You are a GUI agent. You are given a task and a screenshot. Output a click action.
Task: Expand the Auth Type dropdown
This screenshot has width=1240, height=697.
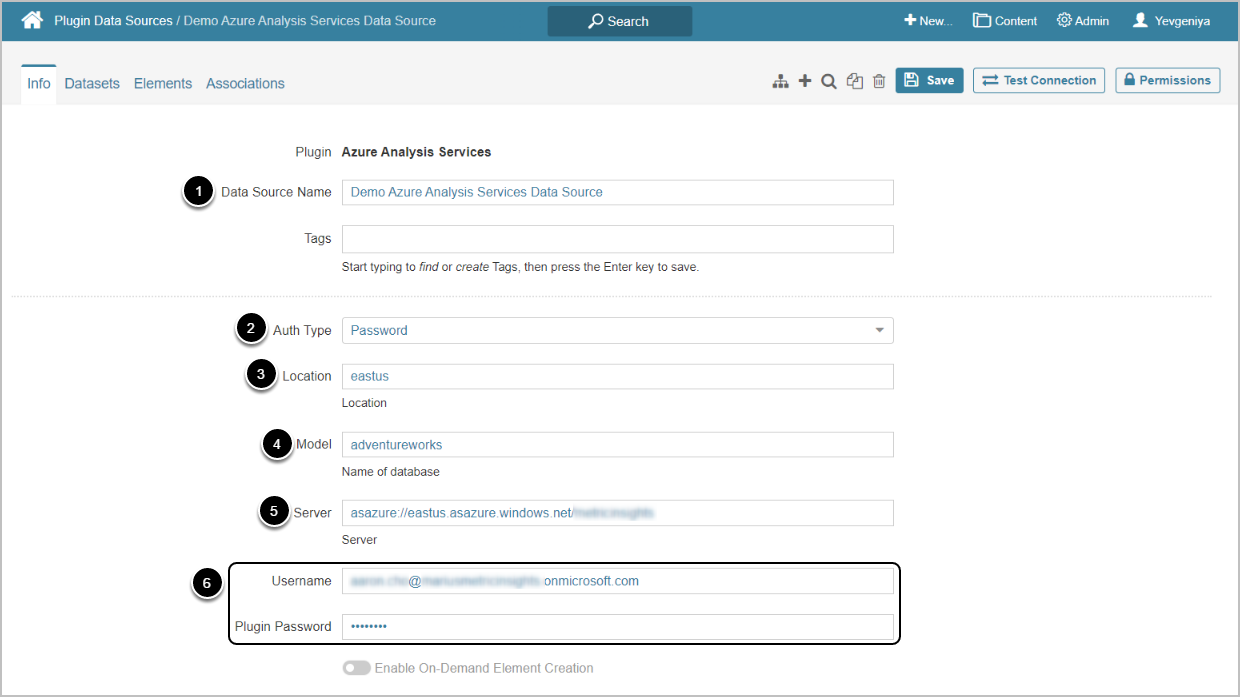click(x=617, y=330)
